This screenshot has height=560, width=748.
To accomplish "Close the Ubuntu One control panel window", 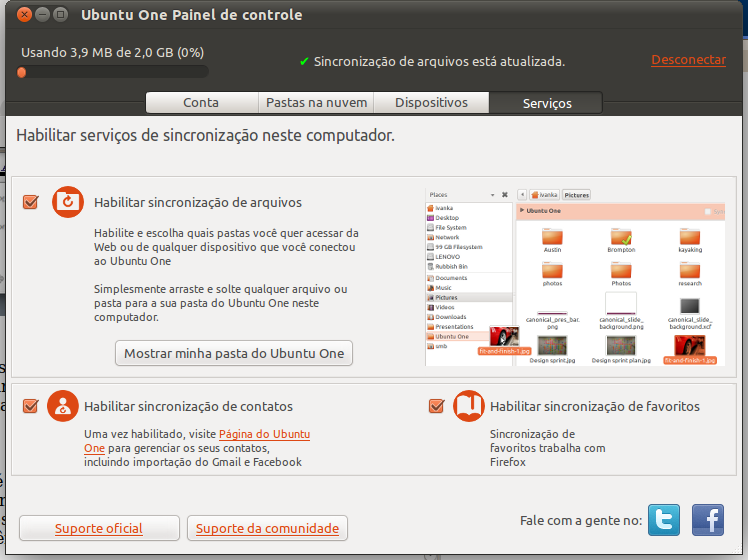I will click(x=24, y=15).
